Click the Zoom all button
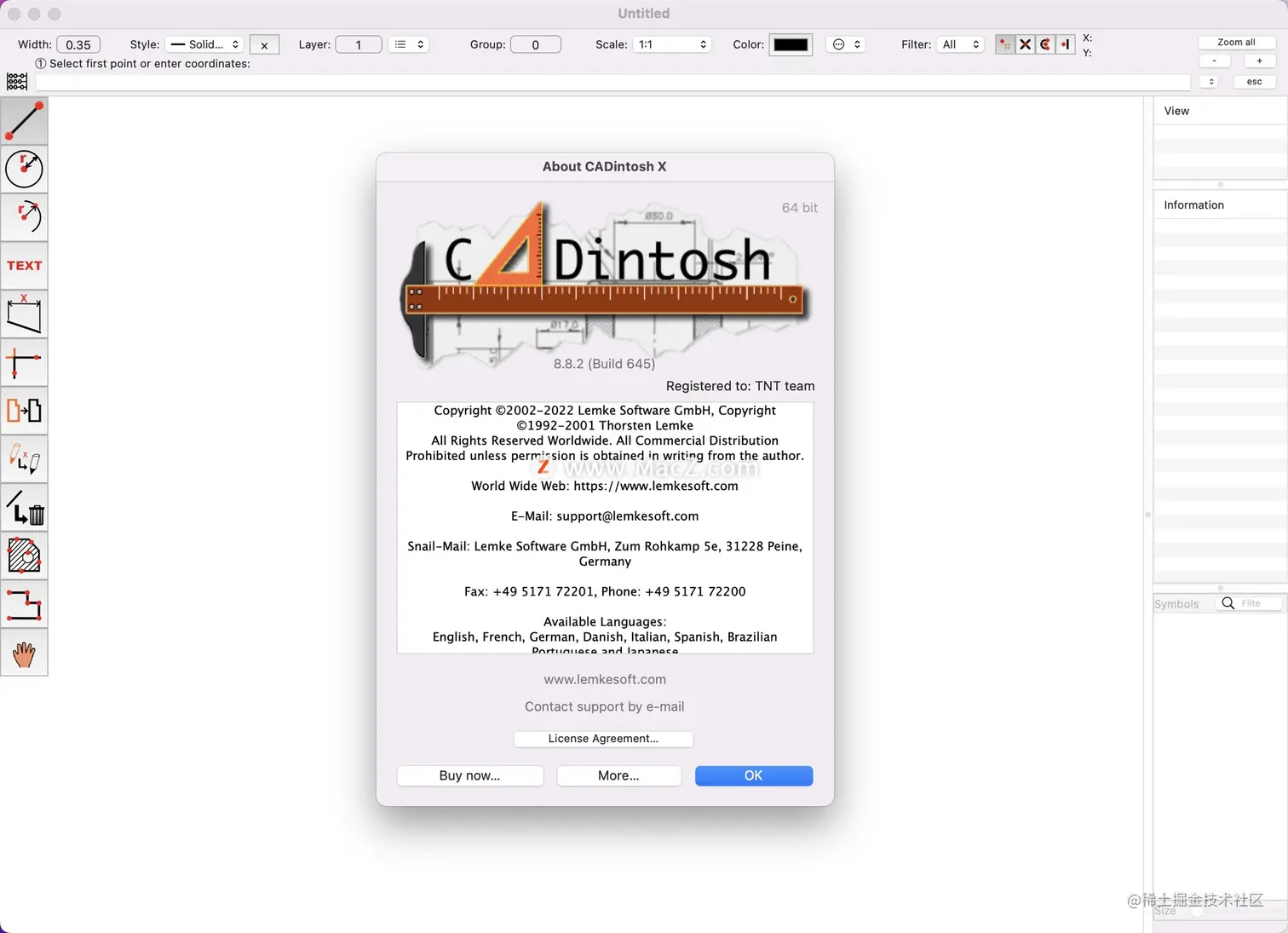Viewport: 1288px width, 933px height. pyautogui.click(x=1236, y=42)
